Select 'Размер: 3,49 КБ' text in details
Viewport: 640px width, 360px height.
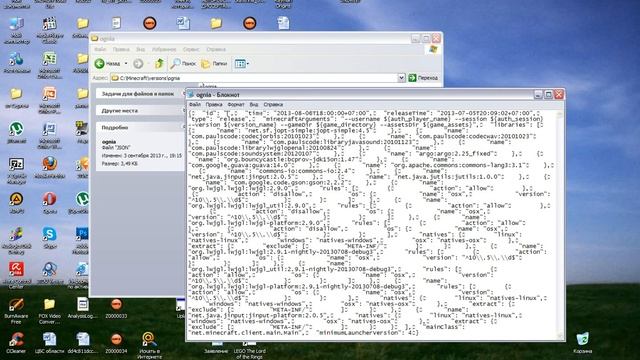(x=120, y=164)
